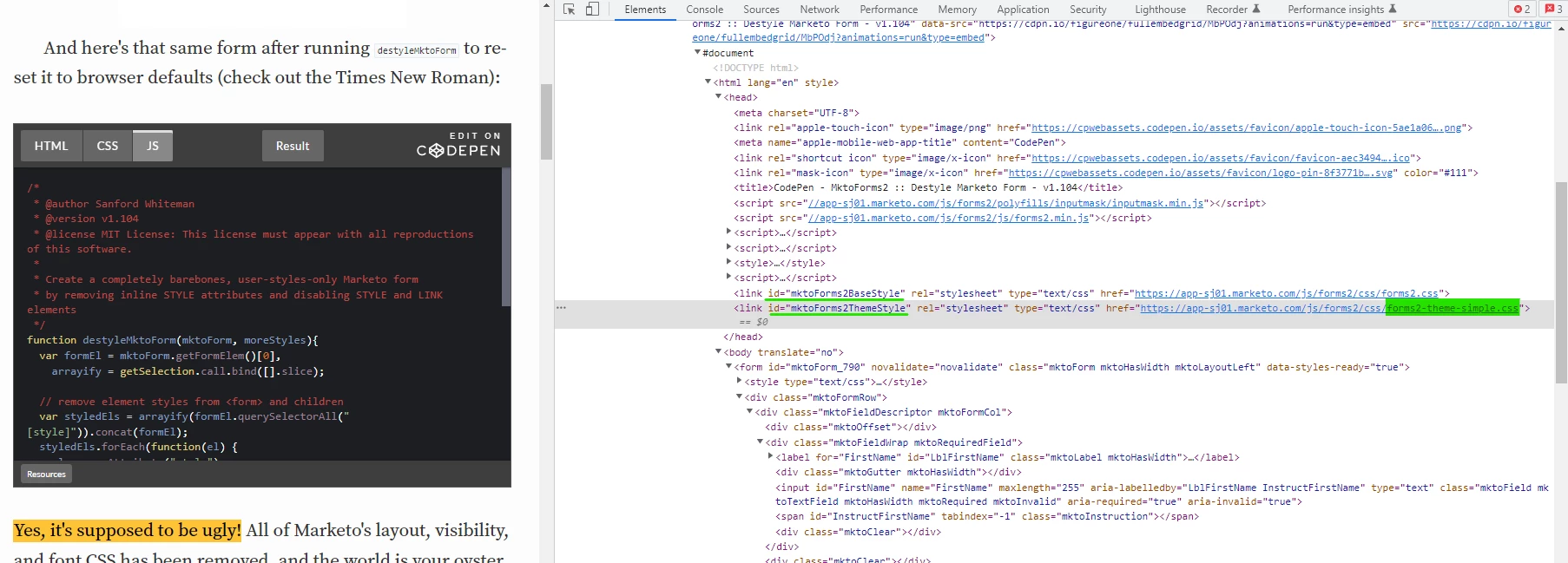Select the </head> closing tag line
The image size is (1568, 563).
743,337
